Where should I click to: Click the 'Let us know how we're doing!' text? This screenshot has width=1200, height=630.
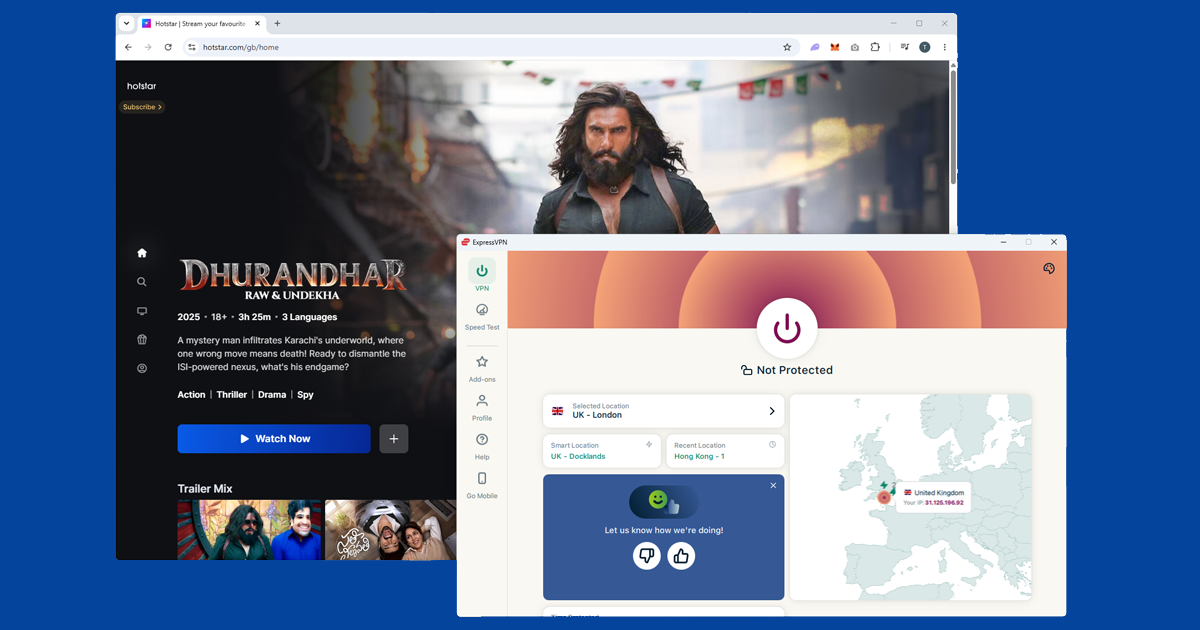(664, 530)
